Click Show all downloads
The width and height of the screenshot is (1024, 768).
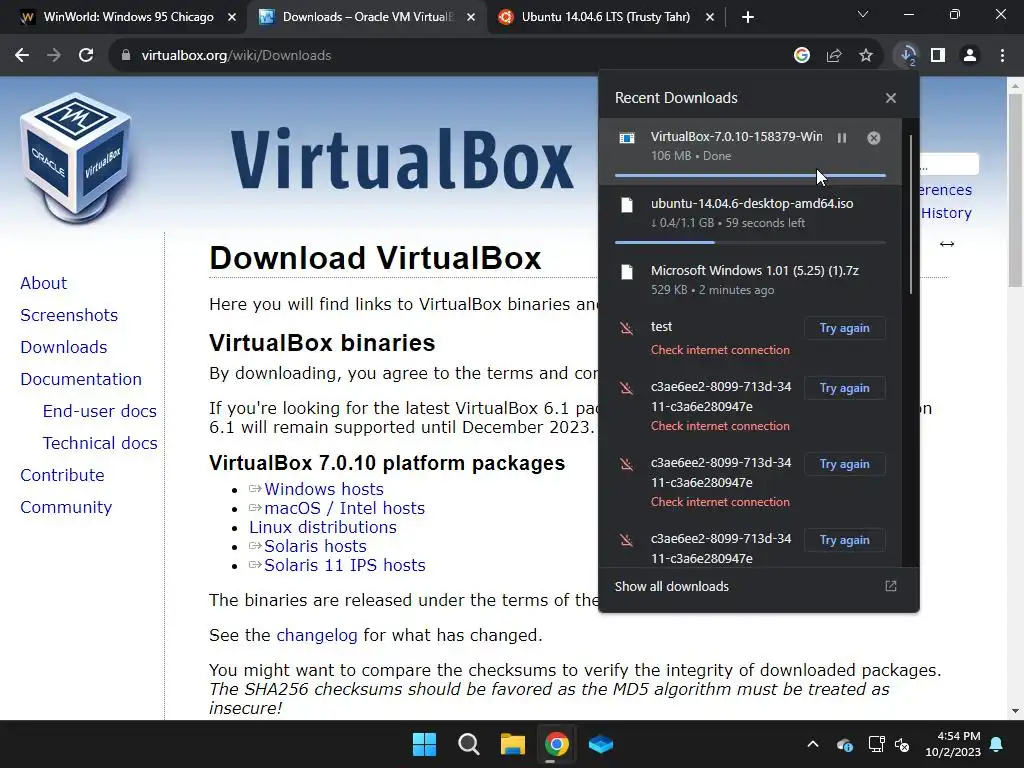671,586
